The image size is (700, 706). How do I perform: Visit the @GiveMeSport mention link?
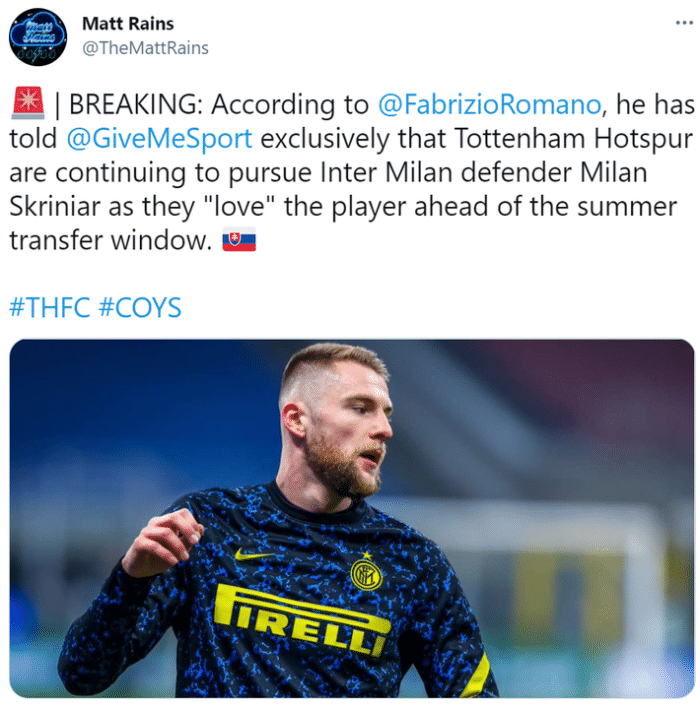(x=159, y=139)
